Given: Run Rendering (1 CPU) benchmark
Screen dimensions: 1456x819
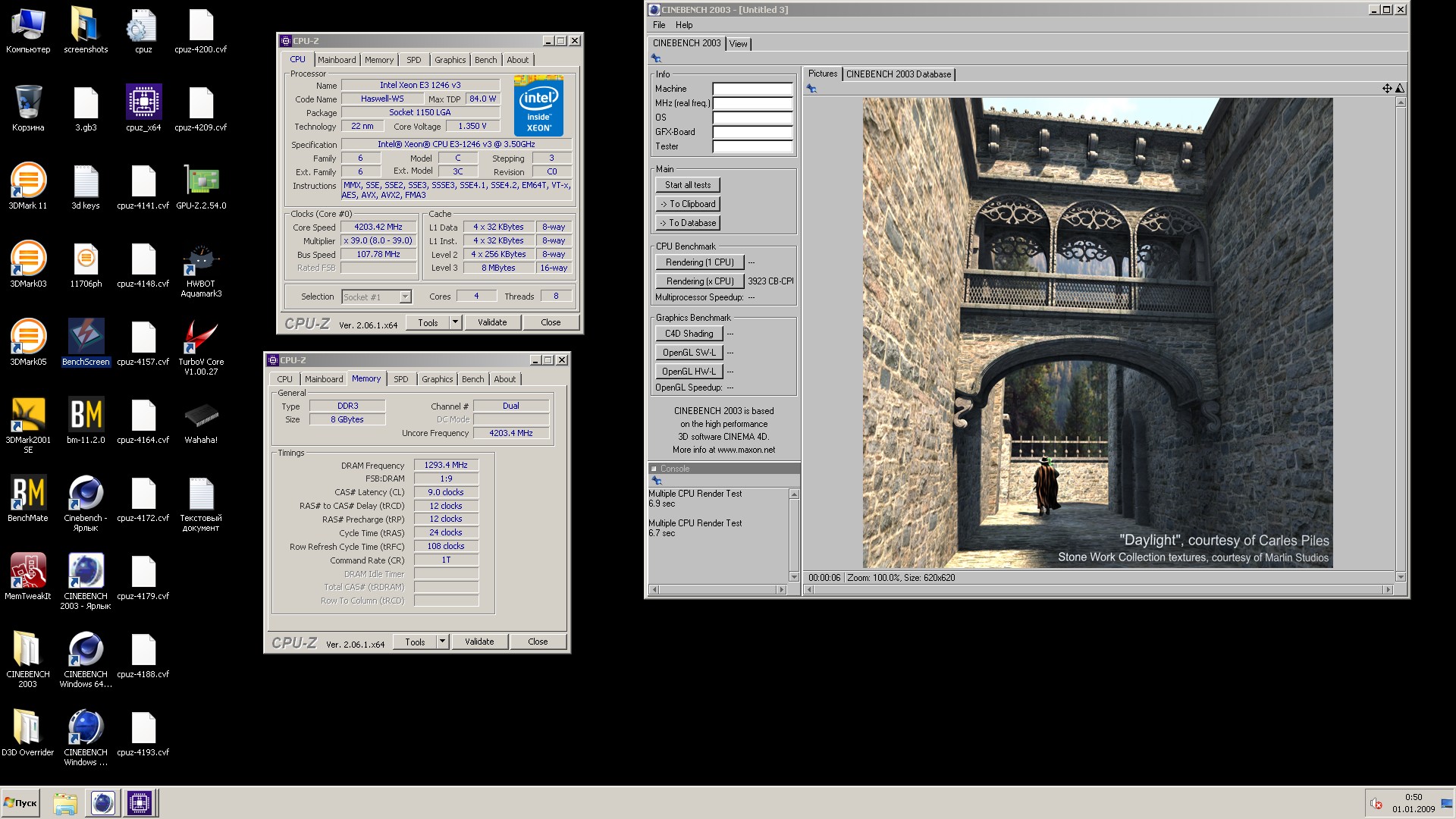Looking at the screenshot, I should tap(700, 262).
